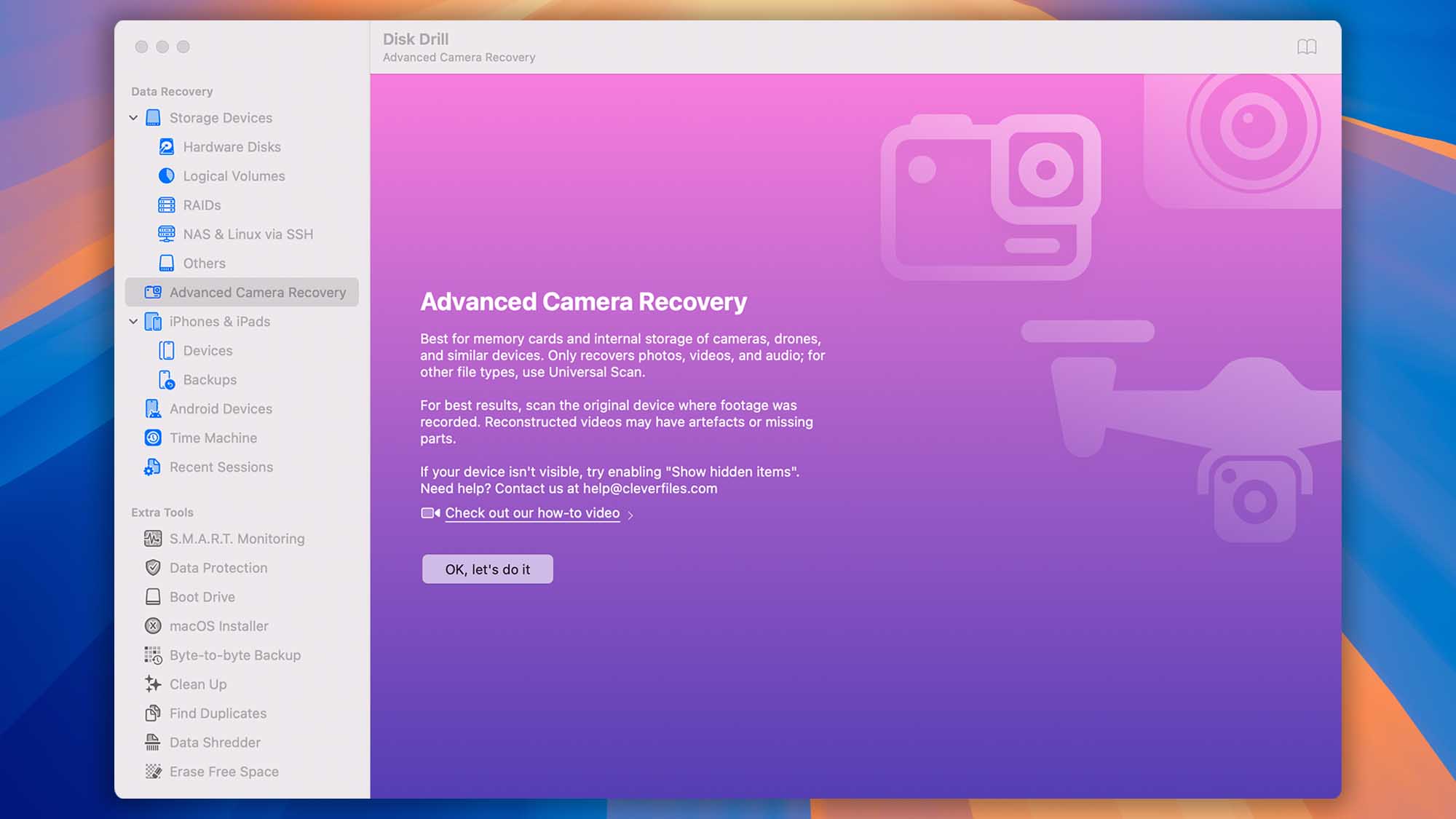Click the Data Protection shield icon
The height and width of the screenshot is (819, 1456).
153,568
